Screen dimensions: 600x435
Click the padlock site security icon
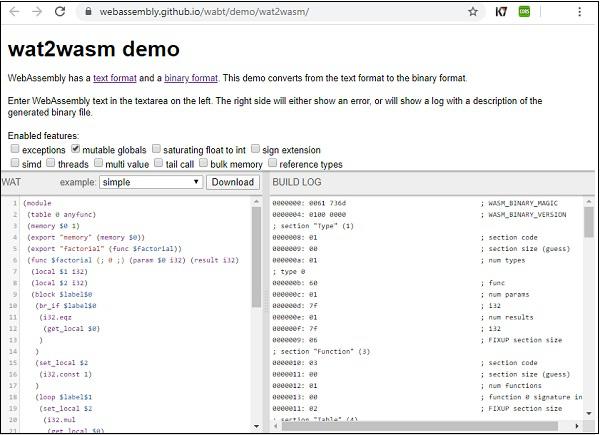tap(88, 12)
